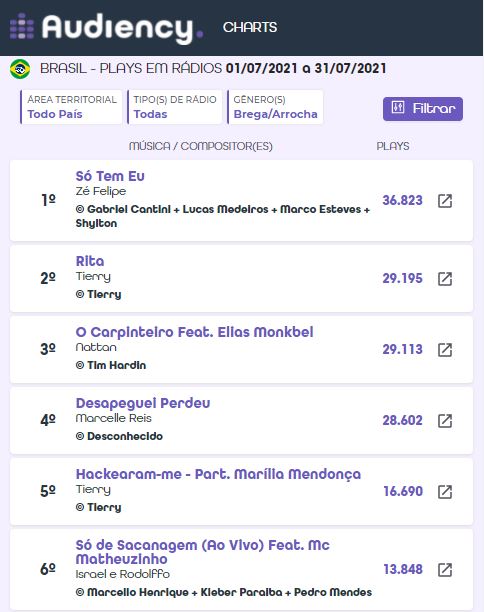Open external link icon for Só Tem Eu
The width and height of the screenshot is (484, 612).
pyautogui.click(x=445, y=201)
